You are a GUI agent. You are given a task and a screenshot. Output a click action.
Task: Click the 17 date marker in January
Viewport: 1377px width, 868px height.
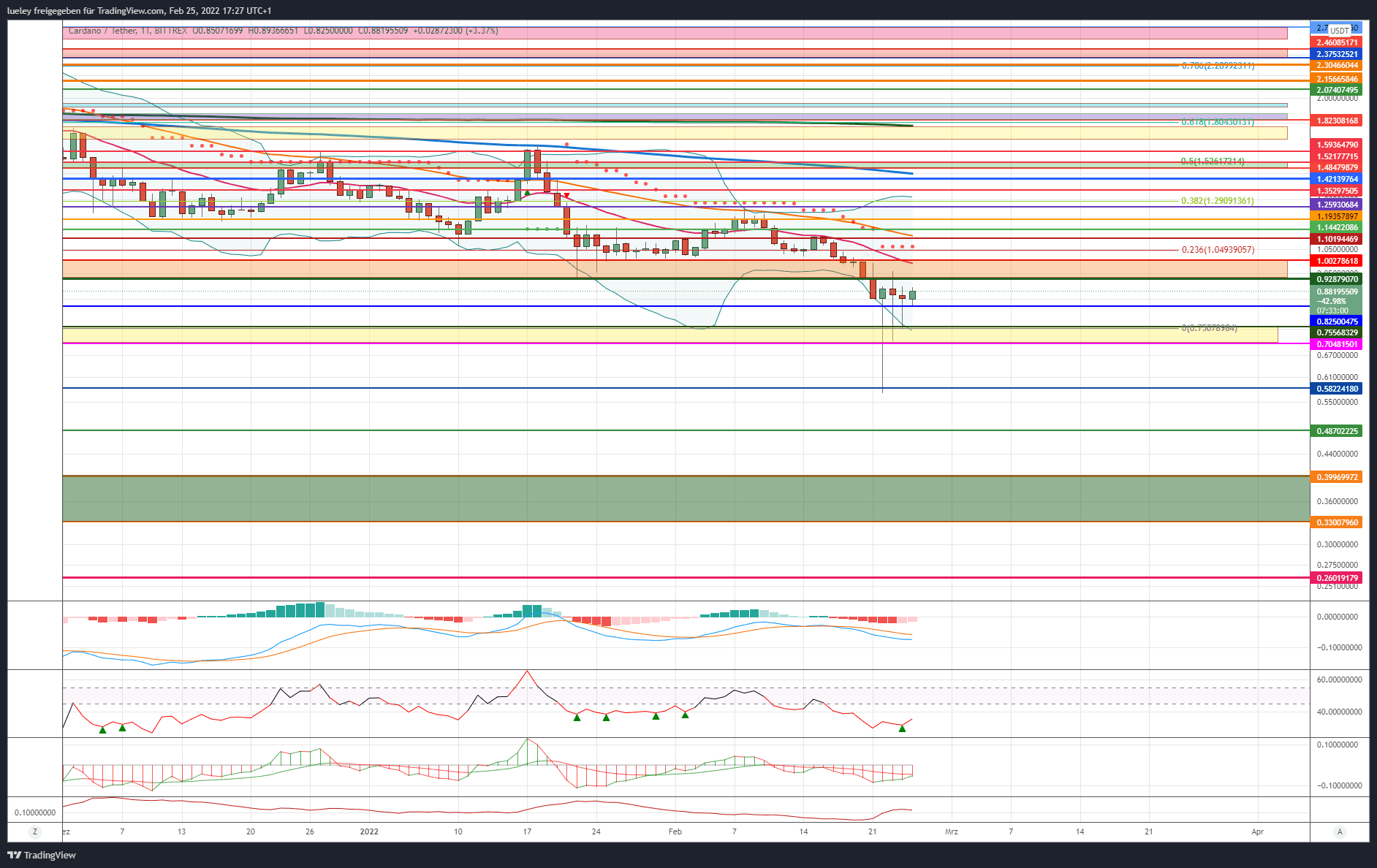(x=527, y=831)
